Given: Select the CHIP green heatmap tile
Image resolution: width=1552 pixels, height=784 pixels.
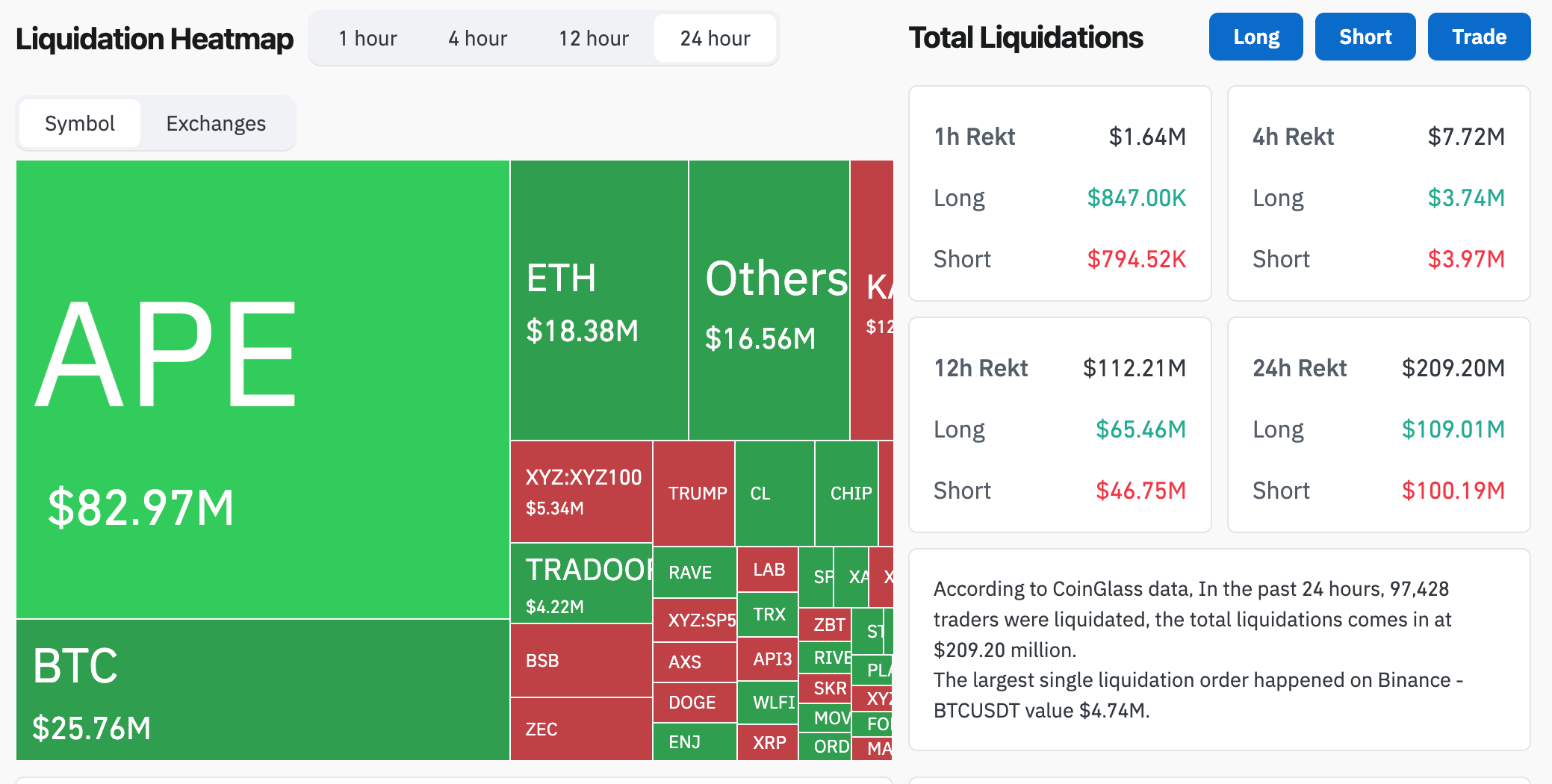Looking at the screenshot, I should click(x=846, y=494).
